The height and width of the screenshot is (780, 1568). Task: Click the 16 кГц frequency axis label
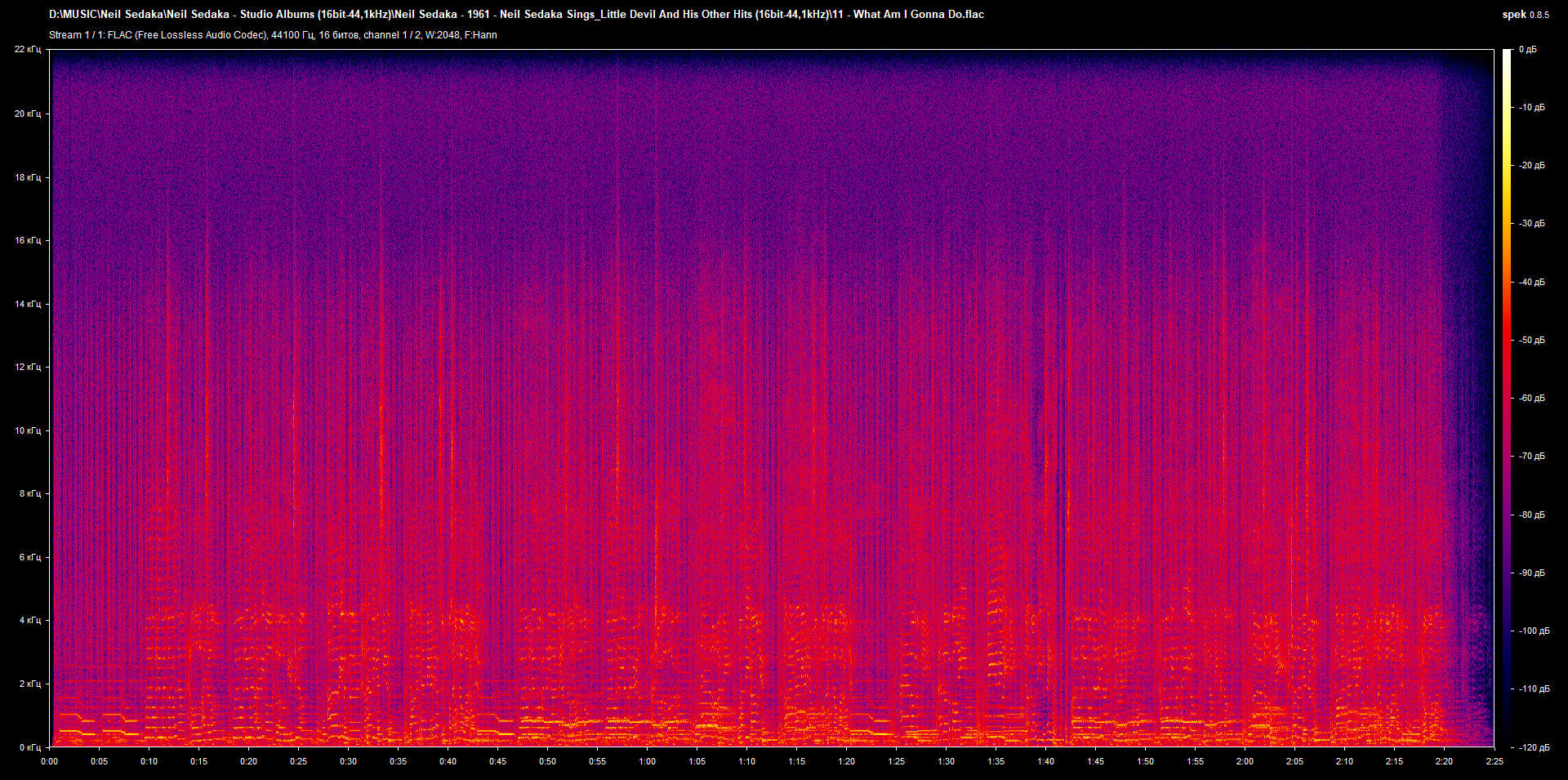pos(28,240)
